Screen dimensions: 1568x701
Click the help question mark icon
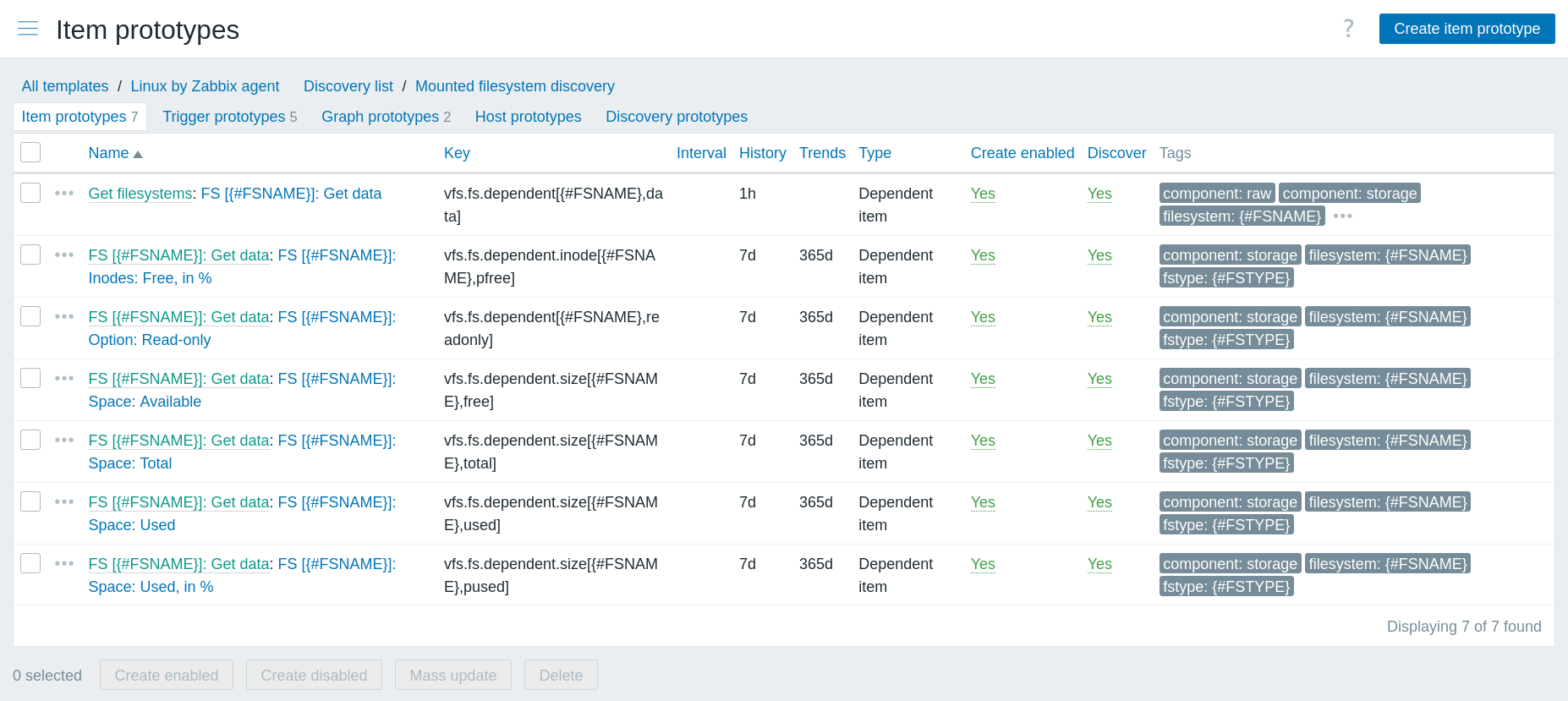click(1348, 29)
